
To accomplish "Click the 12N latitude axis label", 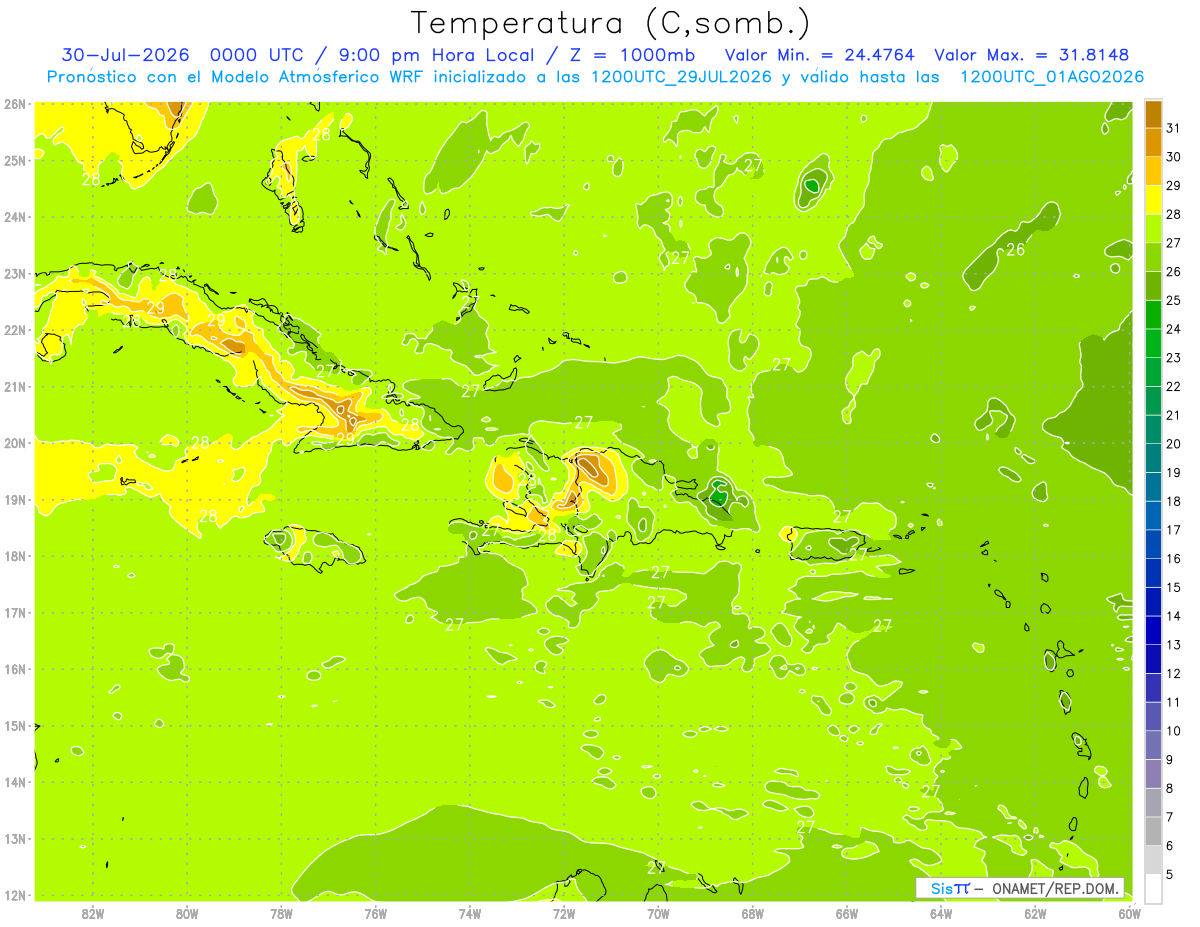I will click(x=14, y=895).
